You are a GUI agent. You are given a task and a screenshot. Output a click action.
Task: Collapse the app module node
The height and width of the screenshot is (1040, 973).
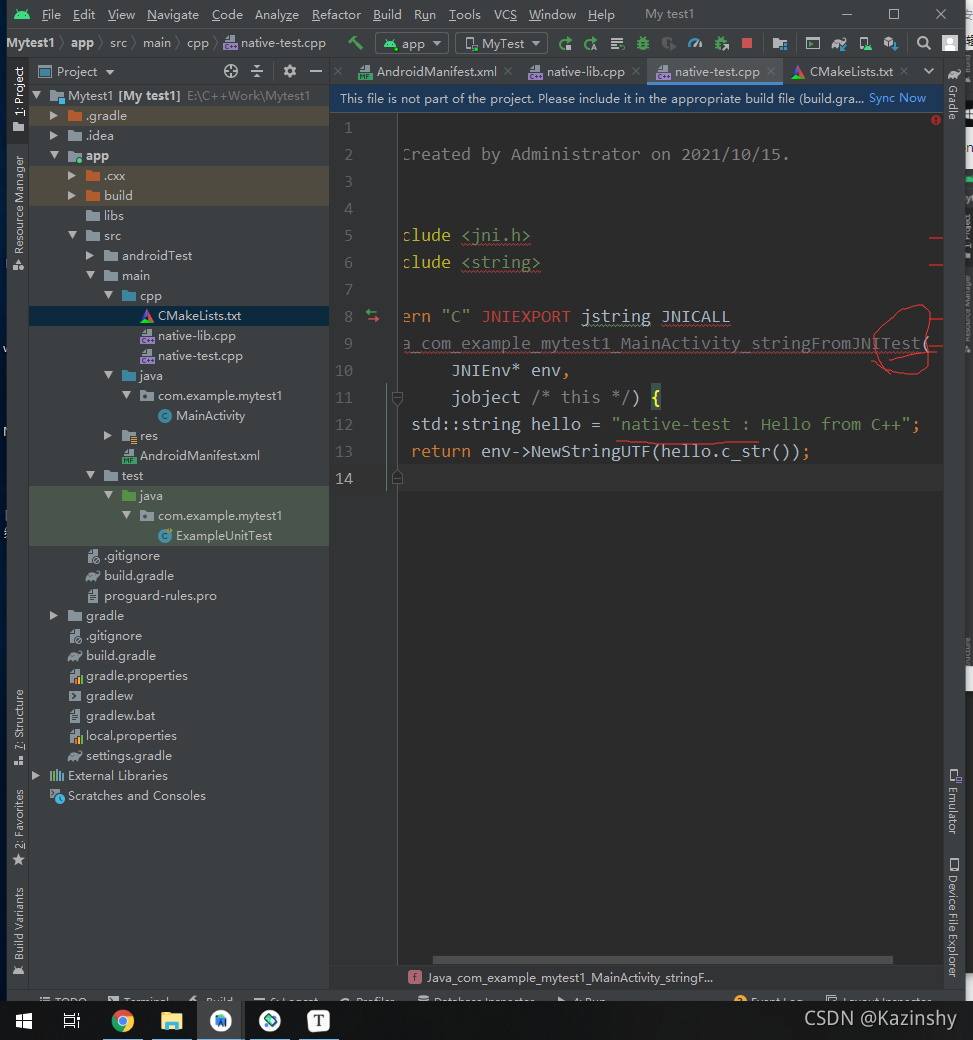(x=54, y=156)
